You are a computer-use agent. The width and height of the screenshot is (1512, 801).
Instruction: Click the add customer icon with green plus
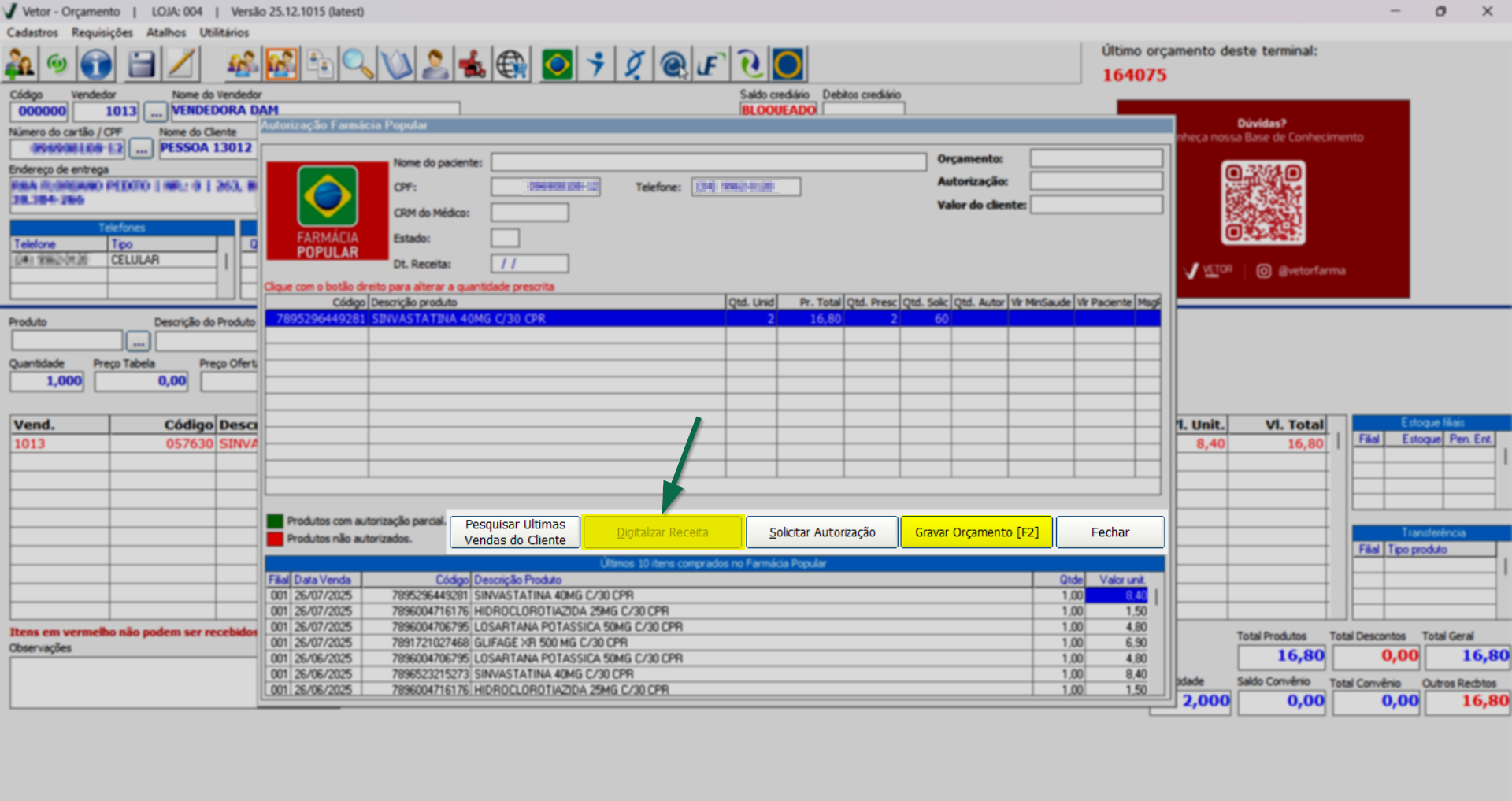pyautogui.click(x=20, y=65)
